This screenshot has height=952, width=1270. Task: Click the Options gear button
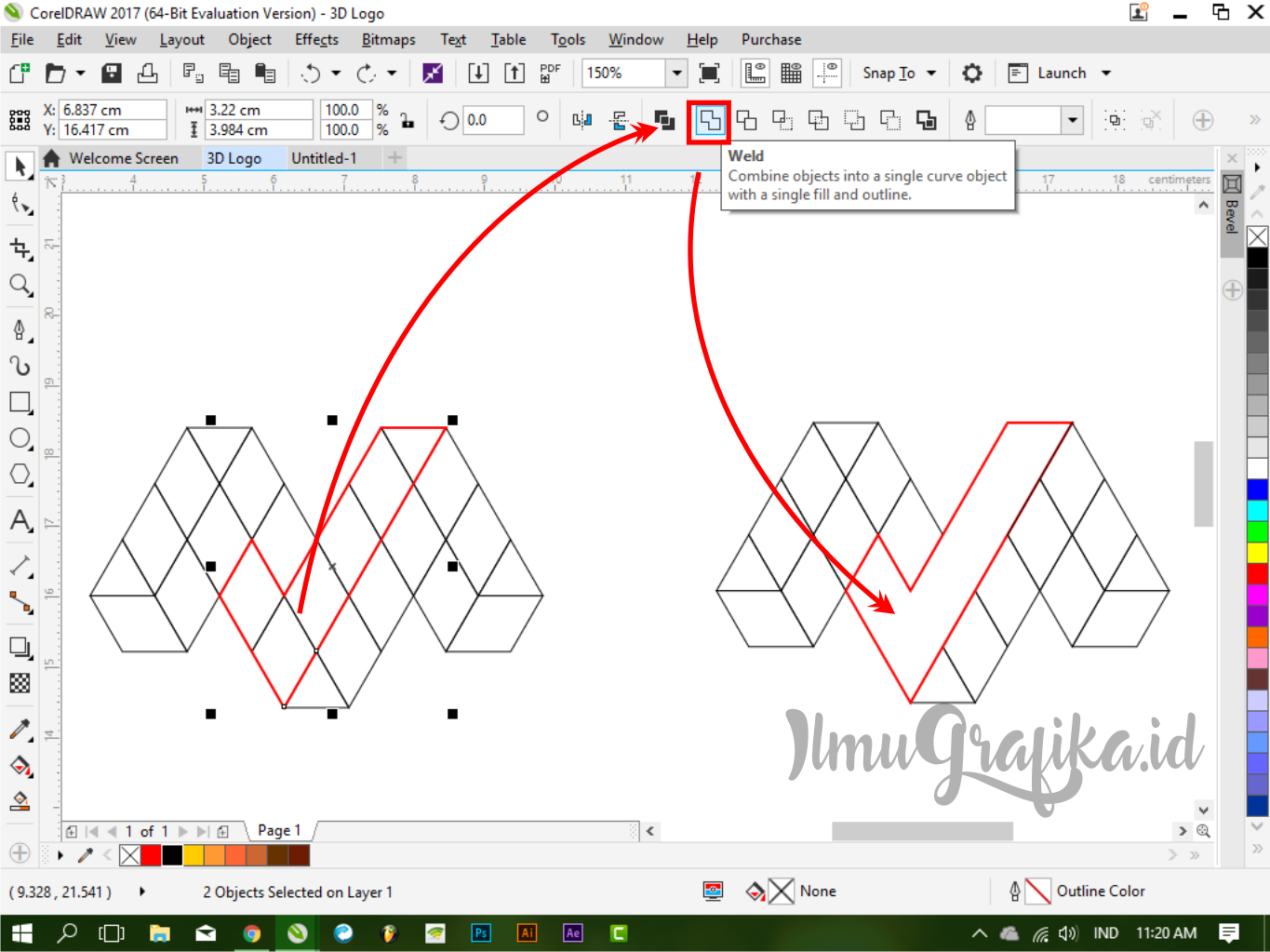coord(971,73)
